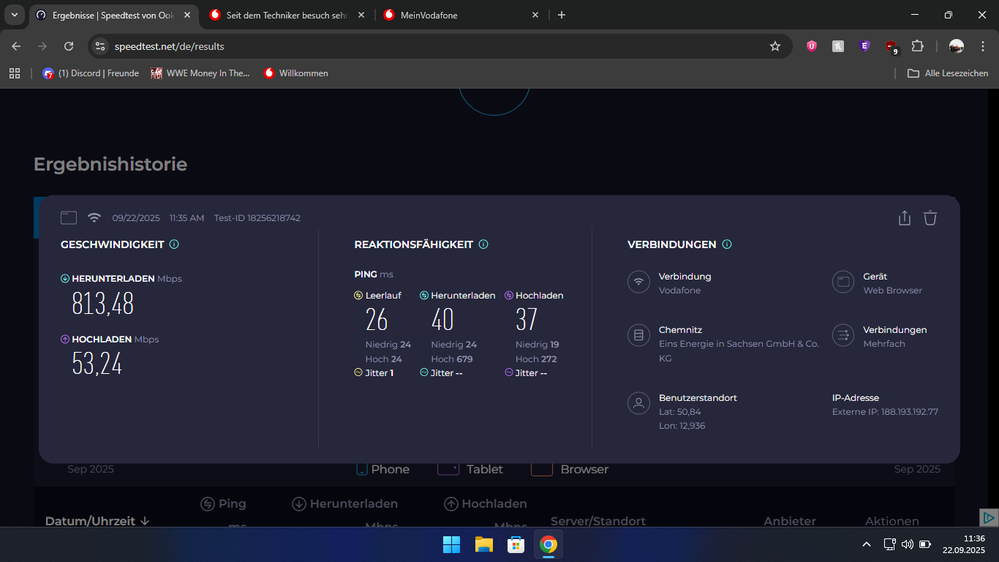Toggle the Tablet device filter
This screenshot has width=999, height=562.
pyautogui.click(x=470, y=469)
